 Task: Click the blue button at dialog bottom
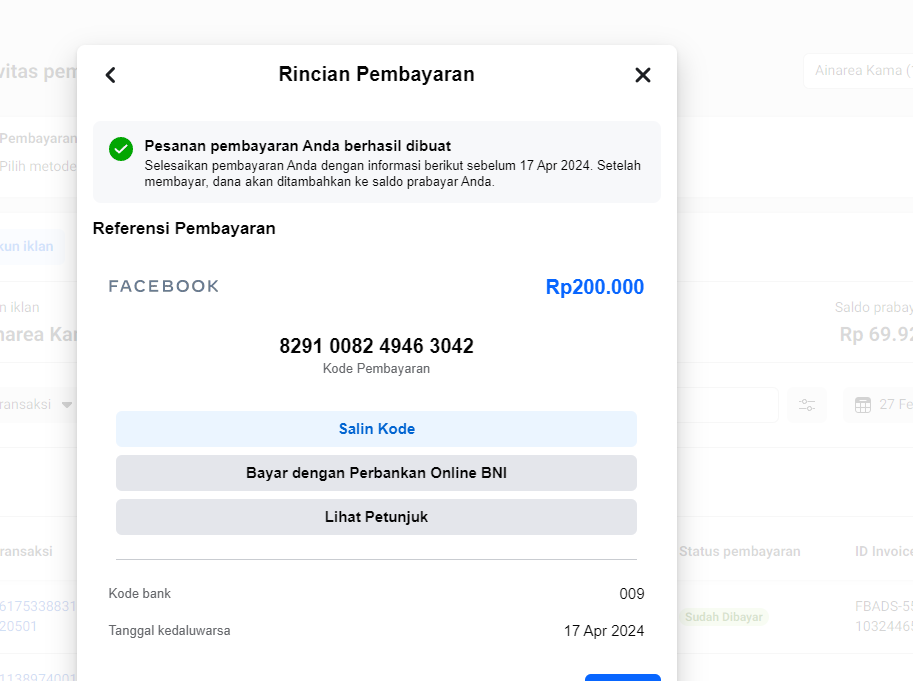point(622,678)
